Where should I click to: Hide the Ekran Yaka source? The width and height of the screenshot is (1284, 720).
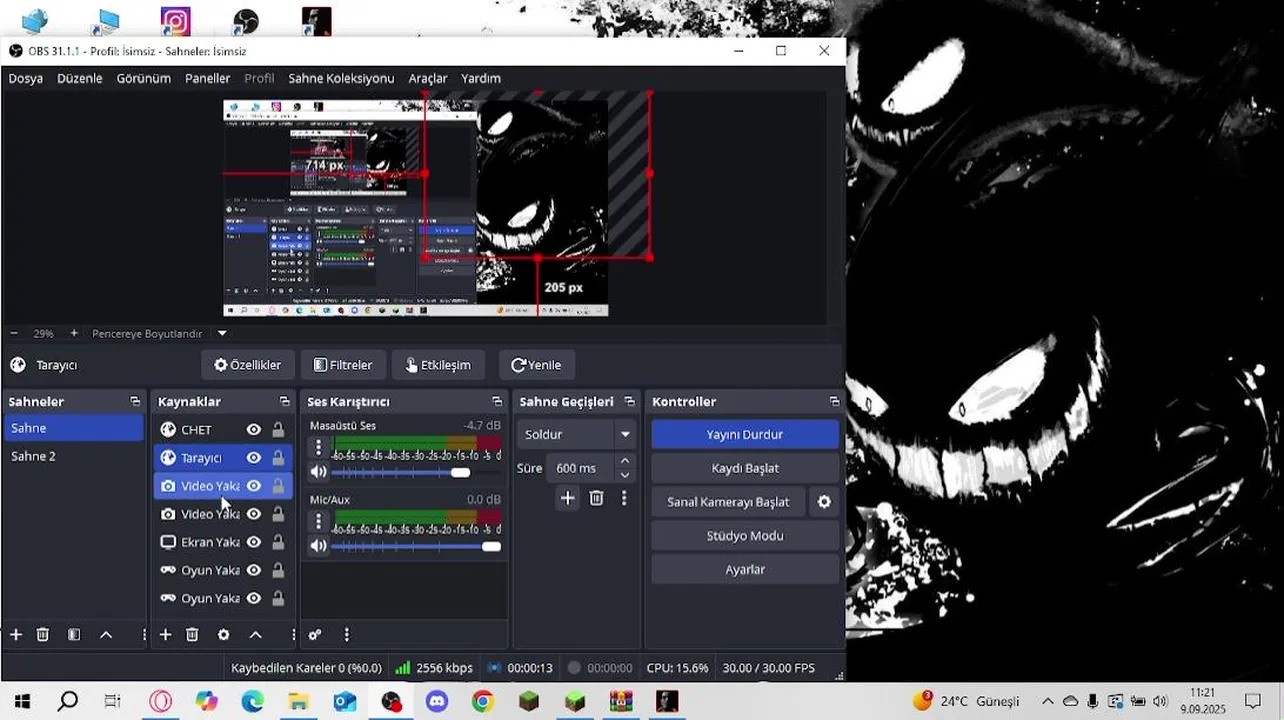click(x=254, y=542)
